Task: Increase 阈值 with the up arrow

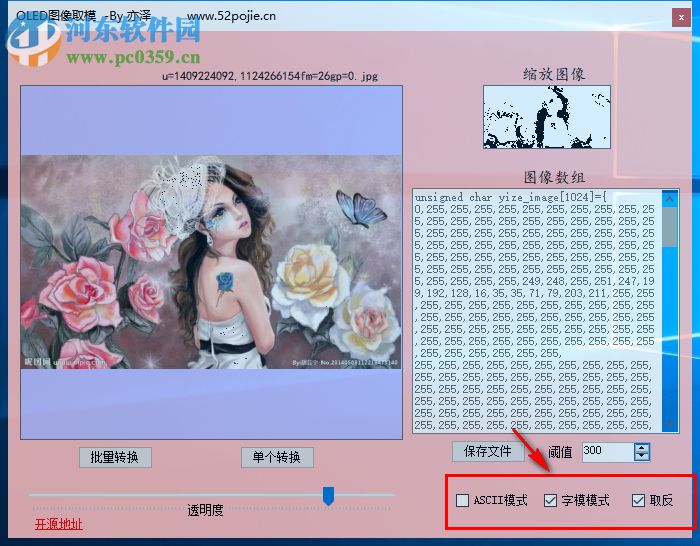Action: coord(642,447)
